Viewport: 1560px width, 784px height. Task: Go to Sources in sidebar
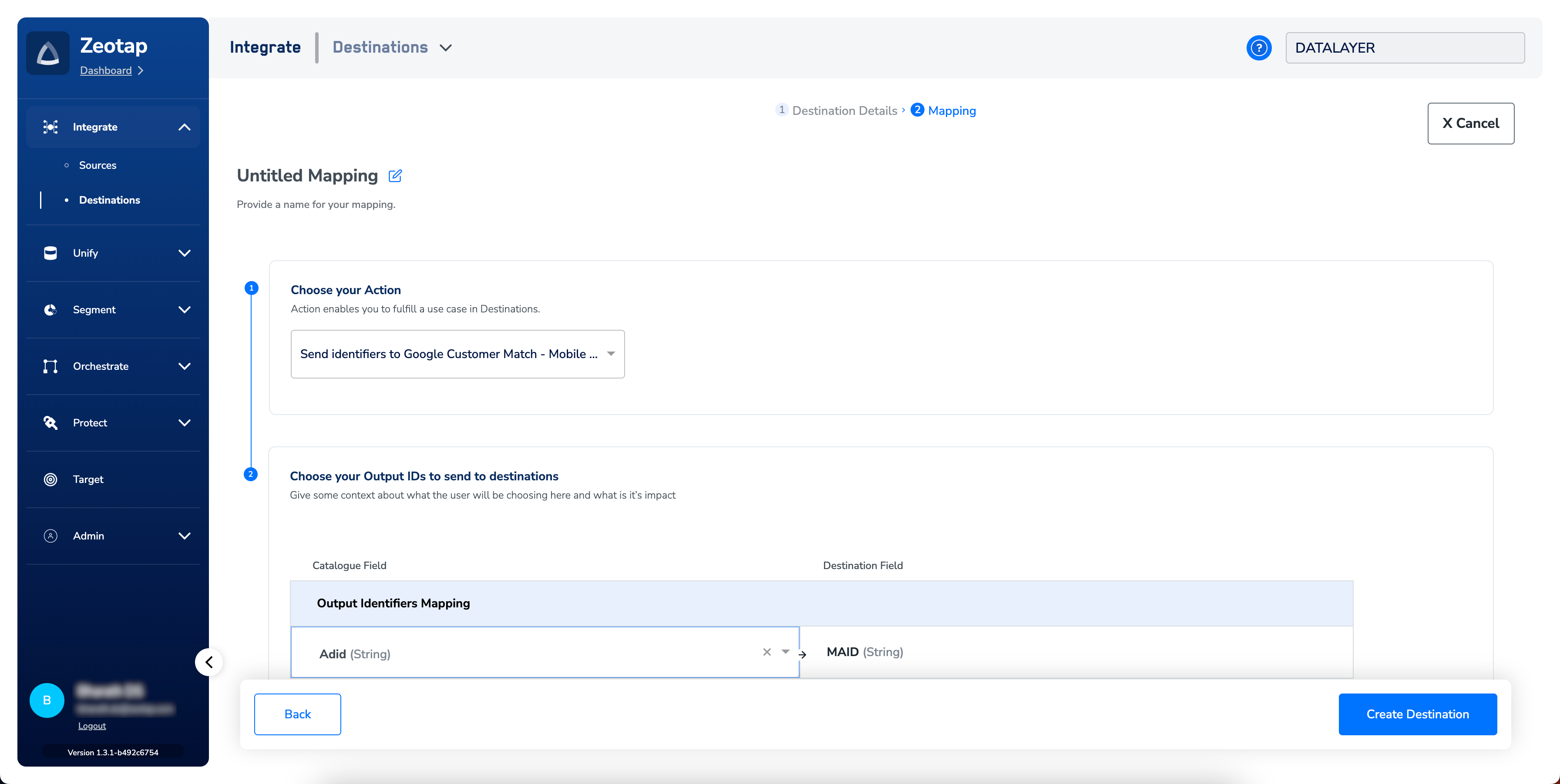click(97, 165)
